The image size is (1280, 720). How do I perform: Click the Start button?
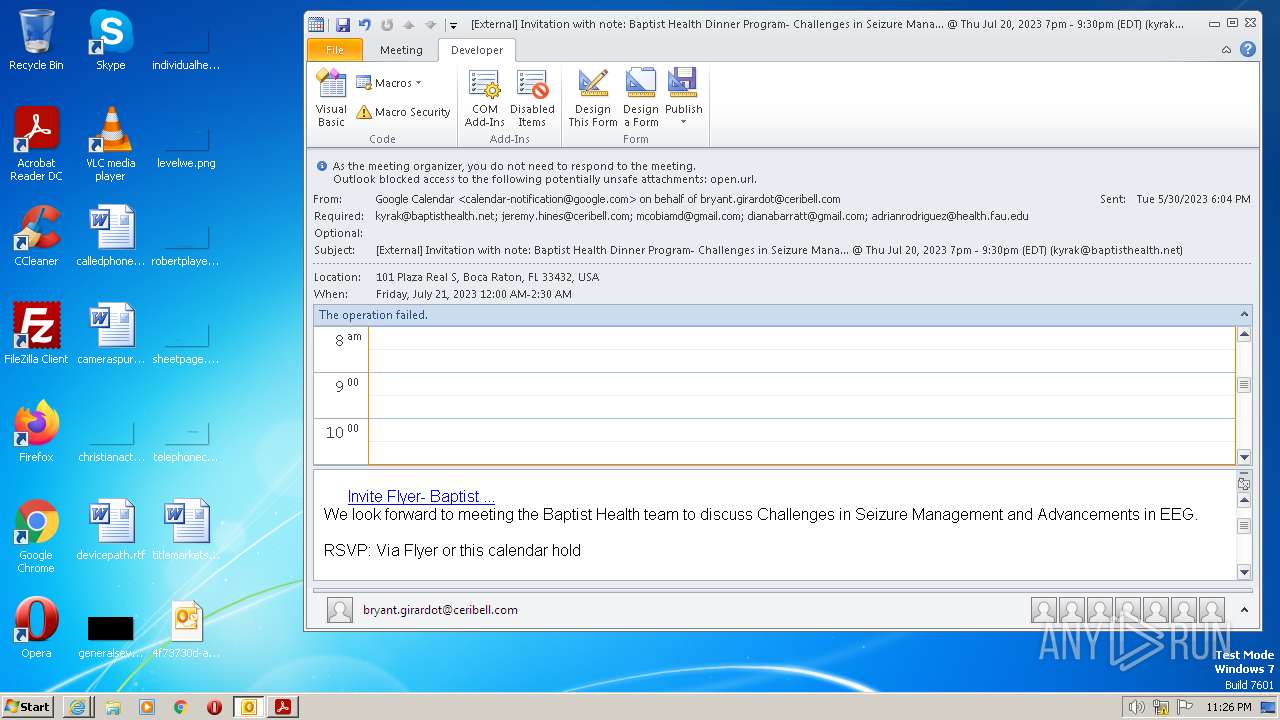28,706
